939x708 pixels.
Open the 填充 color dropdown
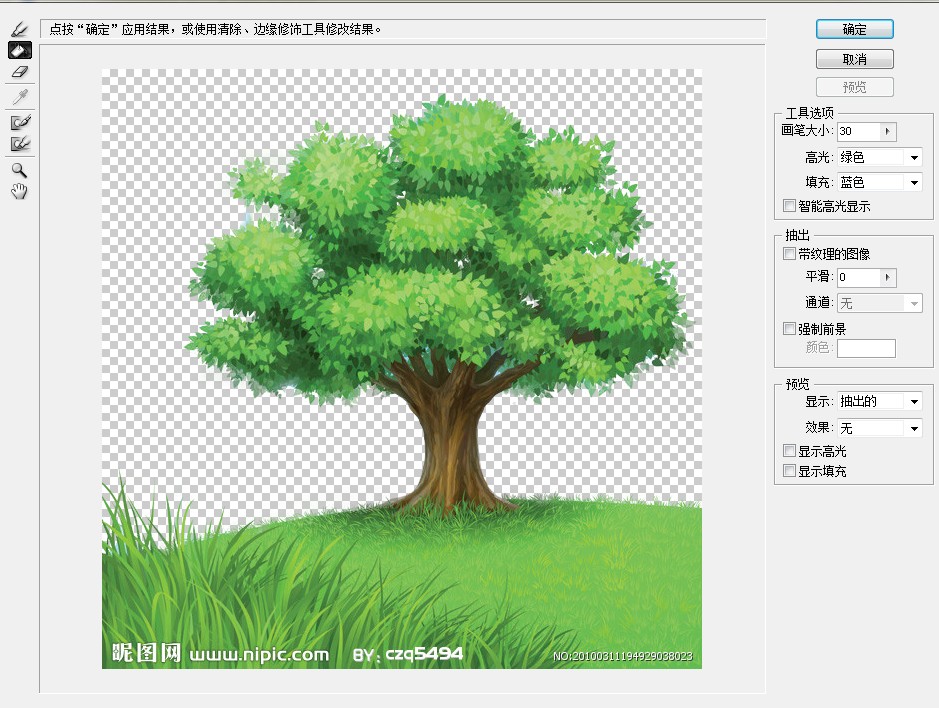coord(913,183)
